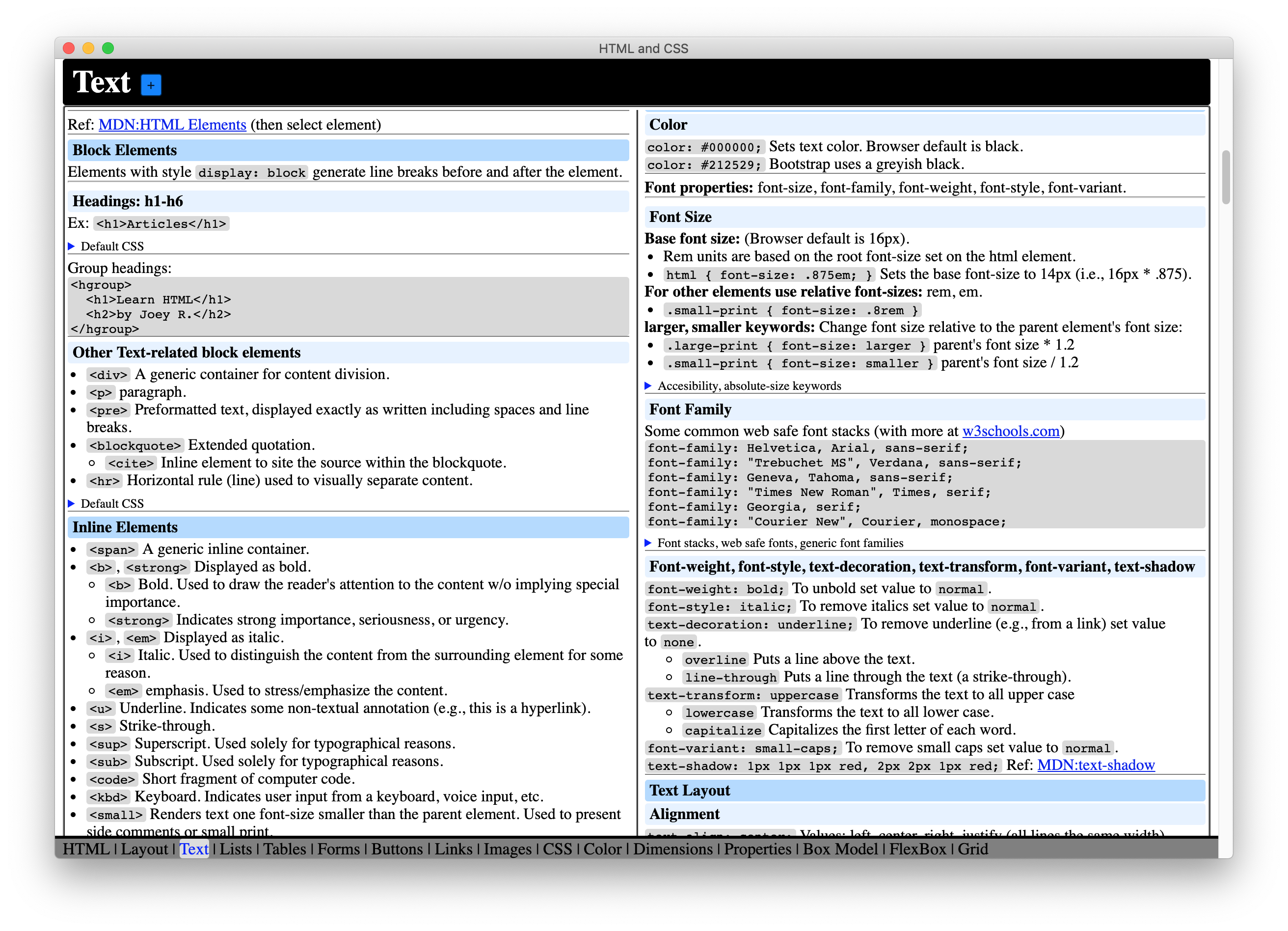
Task: Click the font-variant: small-caps; snippet
Action: 743,749
